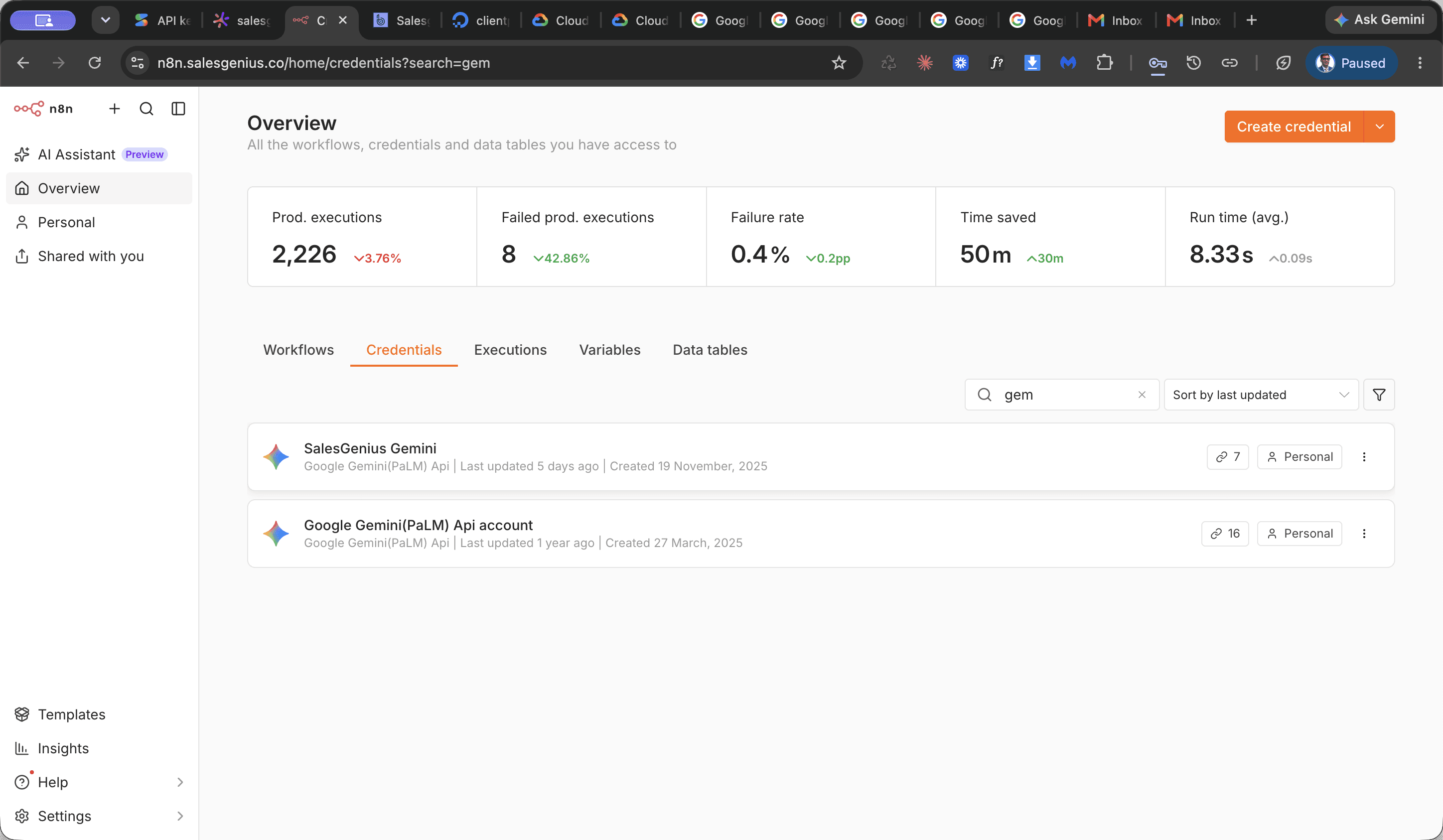Open the fx formula extension icon

coord(997,63)
